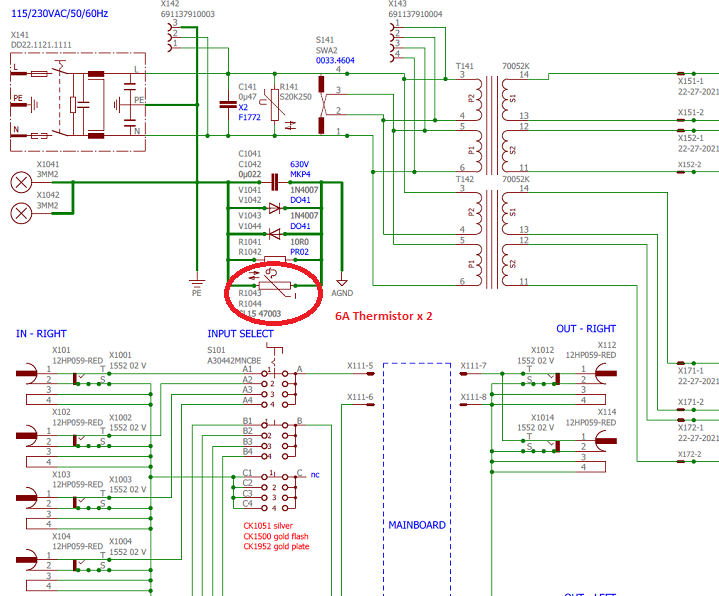Select the T142 transformer symbol

coord(493,238)
